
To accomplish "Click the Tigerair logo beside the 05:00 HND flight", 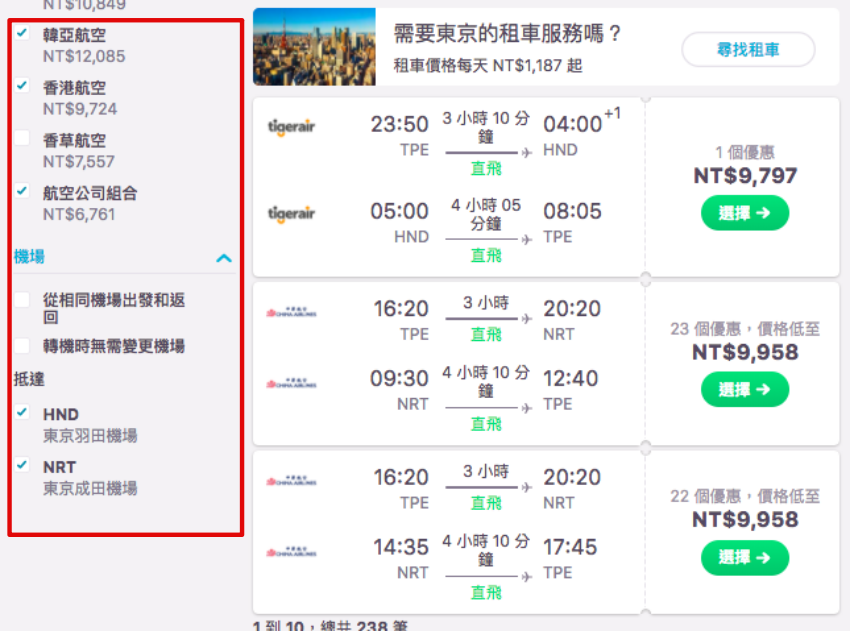I will 291,214.
